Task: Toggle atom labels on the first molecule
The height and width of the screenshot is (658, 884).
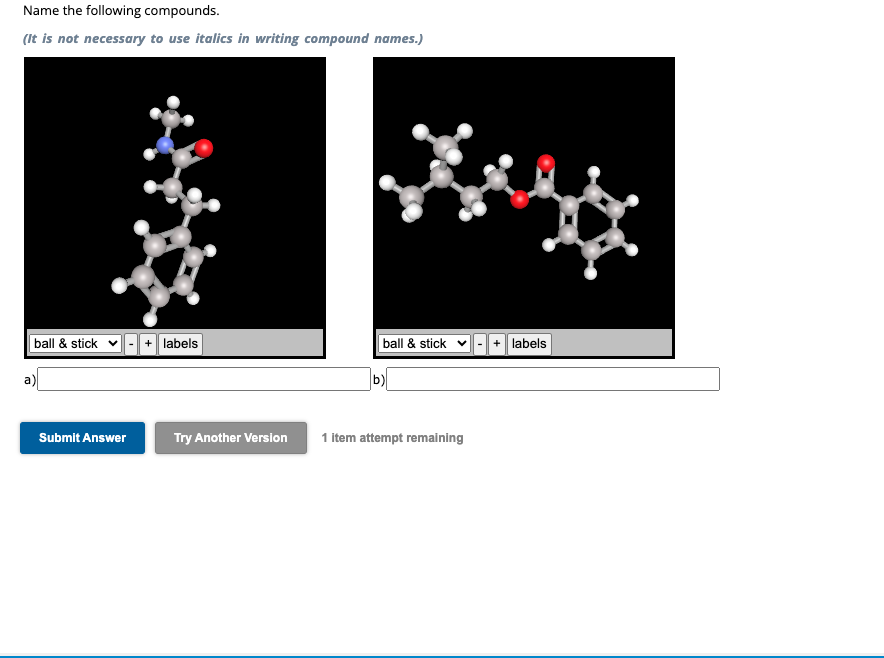Action: pyautogui.click(x=180, y=343)
